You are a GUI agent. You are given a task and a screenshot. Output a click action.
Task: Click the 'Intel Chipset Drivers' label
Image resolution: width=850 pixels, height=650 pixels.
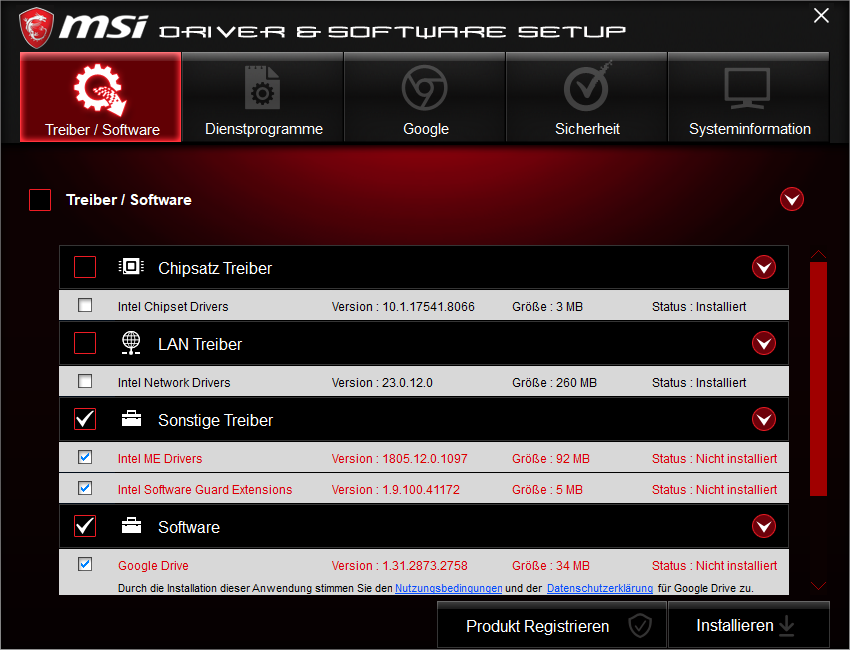173,307
